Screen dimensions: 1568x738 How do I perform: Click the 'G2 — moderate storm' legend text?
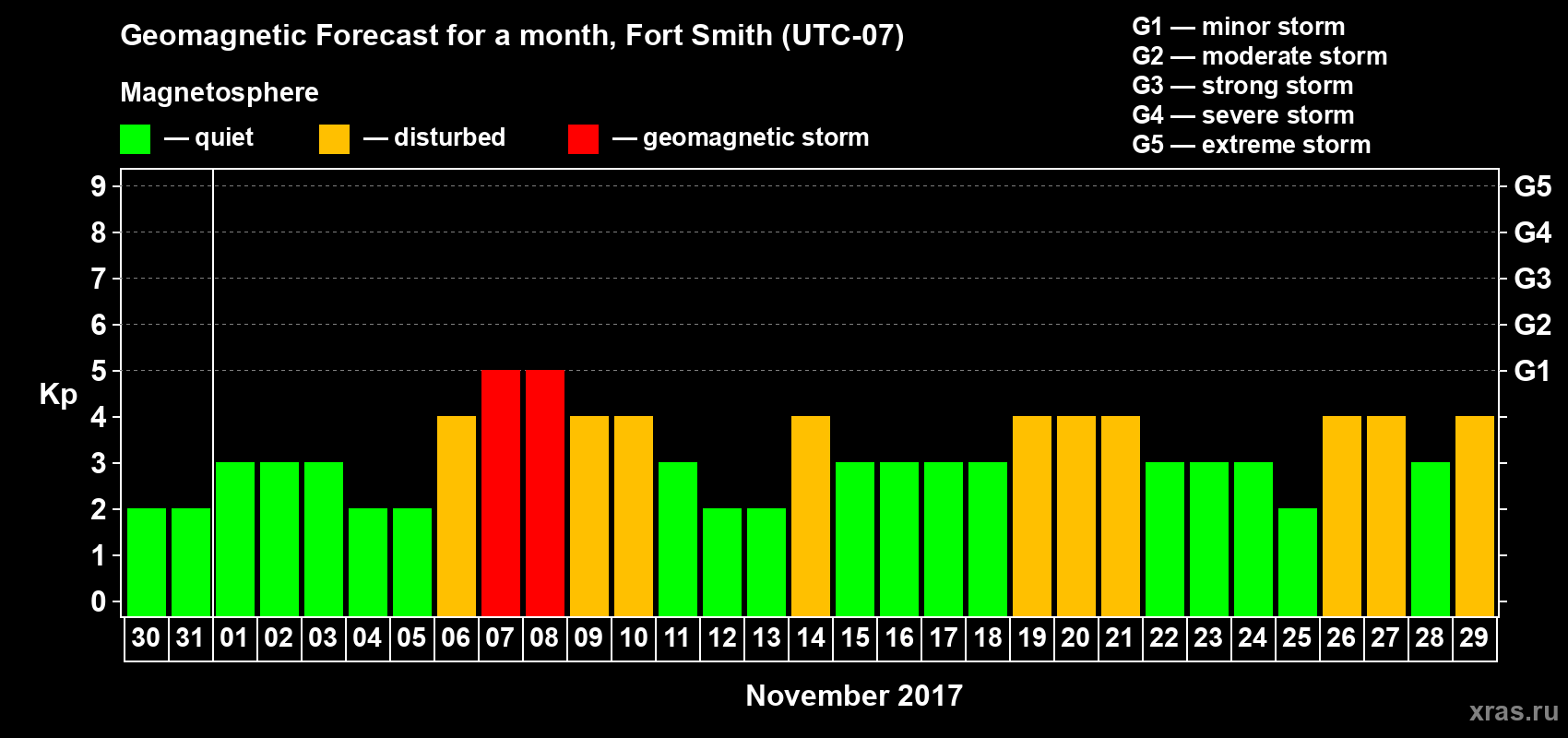pyautogui.click(x=1260, y=56)
